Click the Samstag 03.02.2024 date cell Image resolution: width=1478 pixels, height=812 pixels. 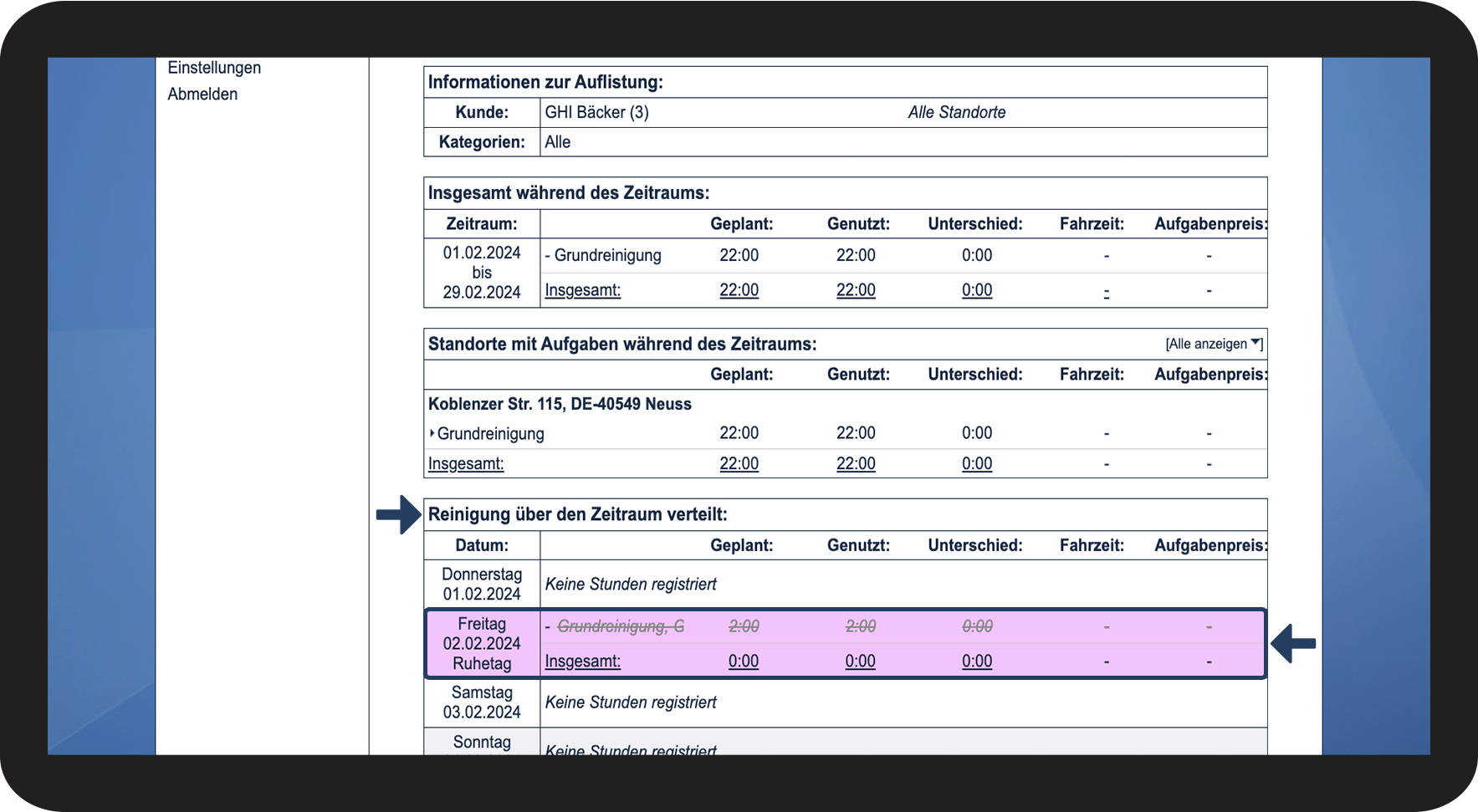tap(482, 702)
